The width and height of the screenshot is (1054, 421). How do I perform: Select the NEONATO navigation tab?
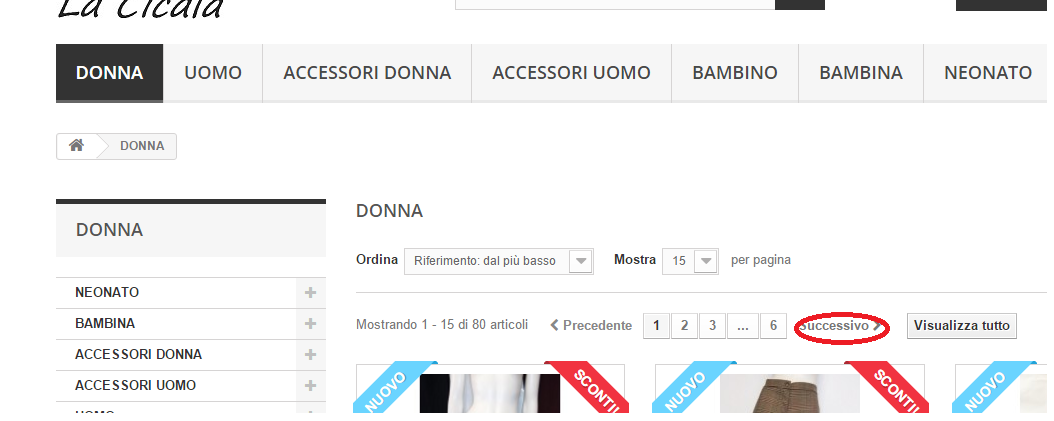[x=987, y=73]
